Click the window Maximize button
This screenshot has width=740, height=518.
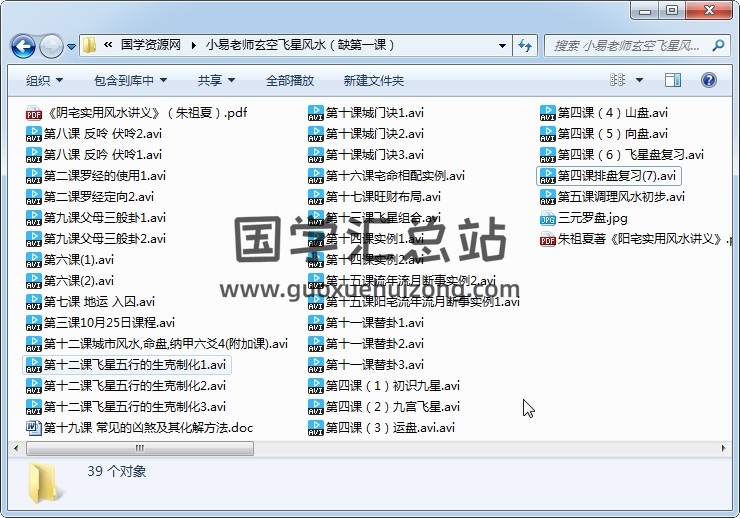coord(673,9)
